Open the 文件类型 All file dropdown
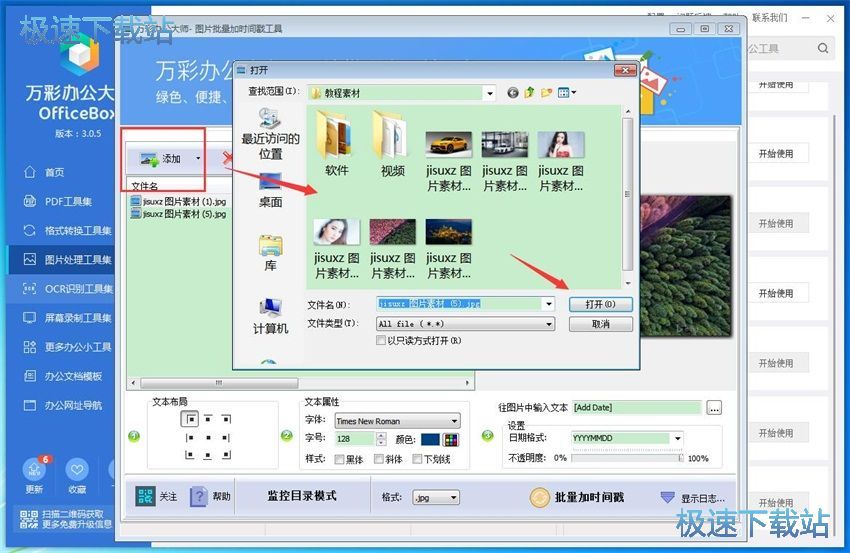Image resolution: width=850 pixels, height=553 pixels. [x=466, y=324]
